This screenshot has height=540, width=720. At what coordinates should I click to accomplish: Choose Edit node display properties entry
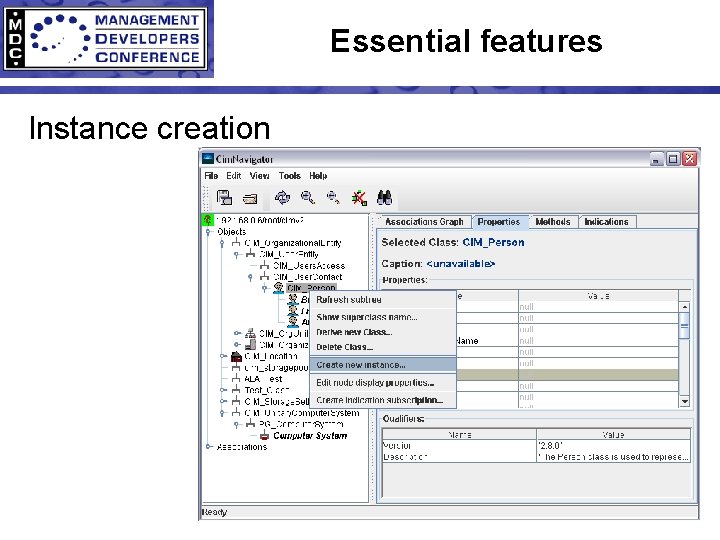(383, 382)
